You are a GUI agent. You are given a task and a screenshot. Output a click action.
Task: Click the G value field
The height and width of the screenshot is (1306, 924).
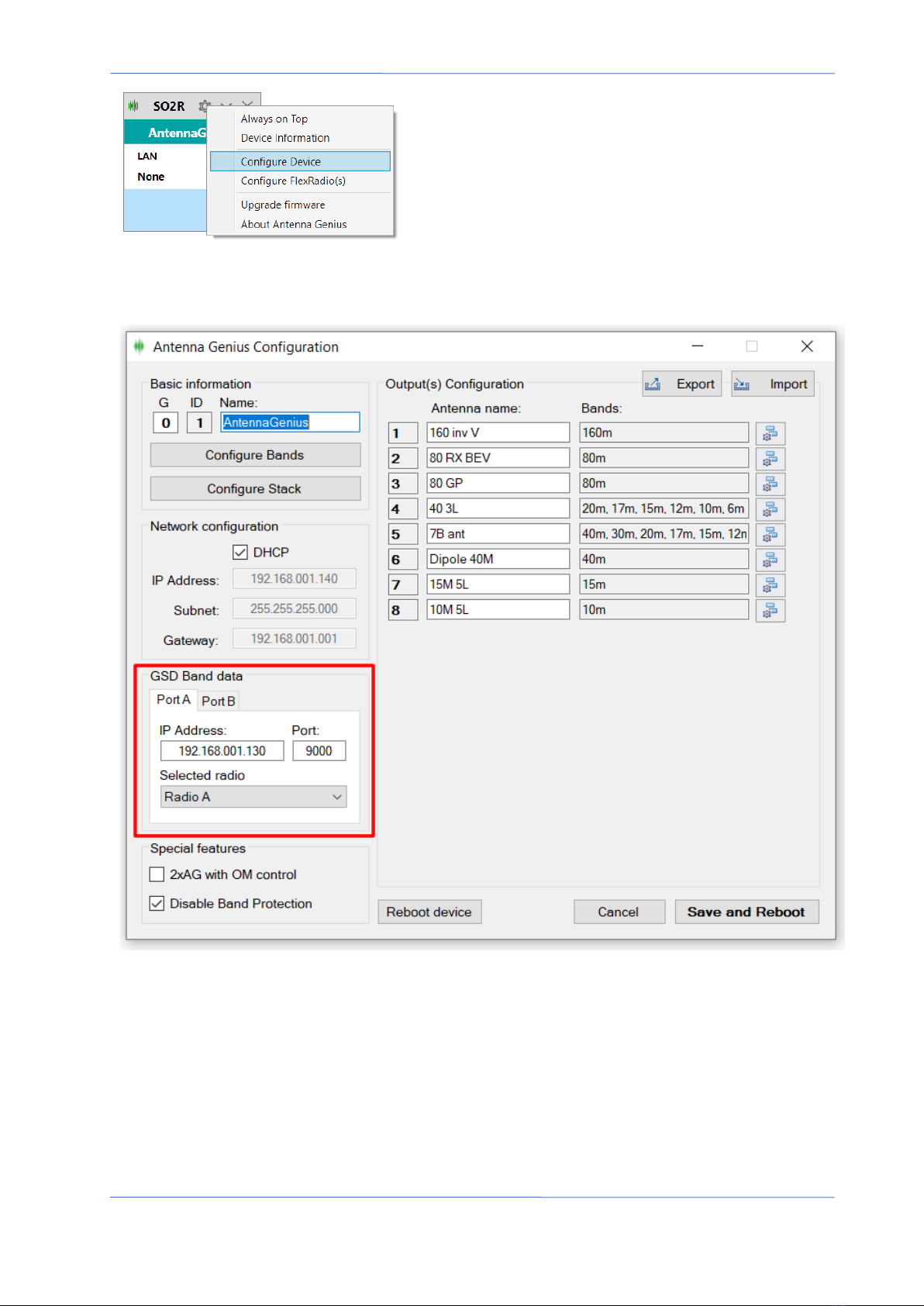tap(165, 422)
